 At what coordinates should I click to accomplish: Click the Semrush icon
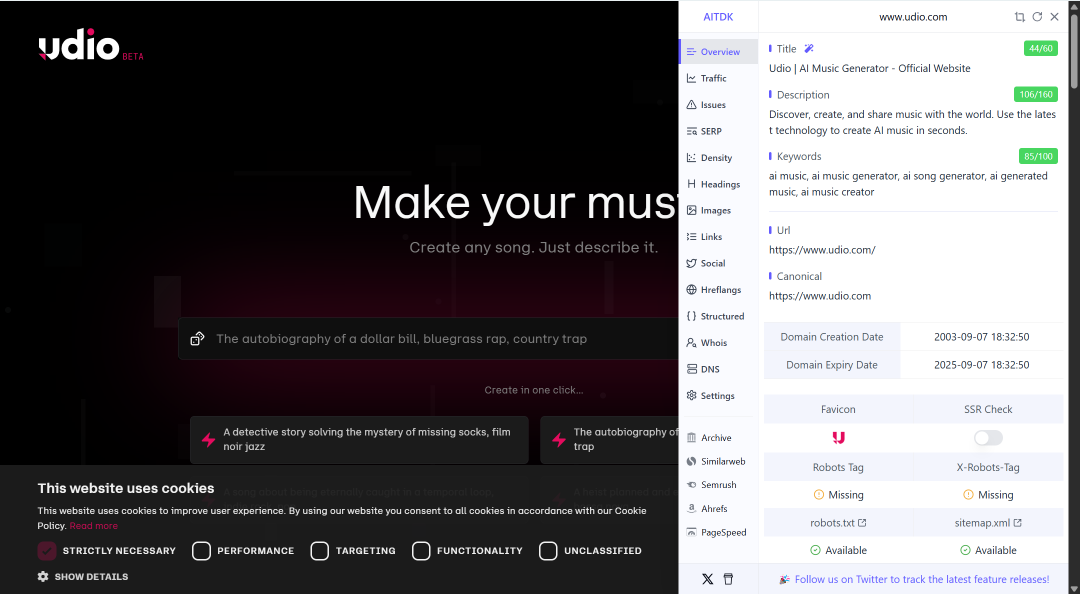(x=692, y=484)
